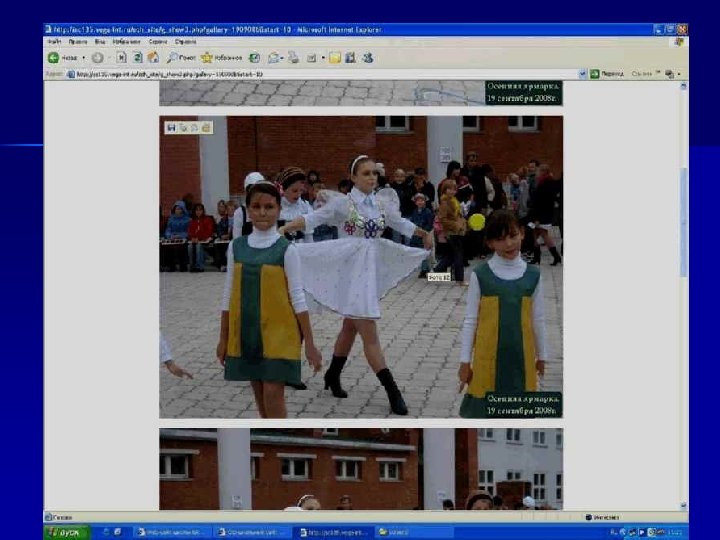720x540 pixels.
Task: Click the print icon on image toolbar
Action: [x=183, y=128]
